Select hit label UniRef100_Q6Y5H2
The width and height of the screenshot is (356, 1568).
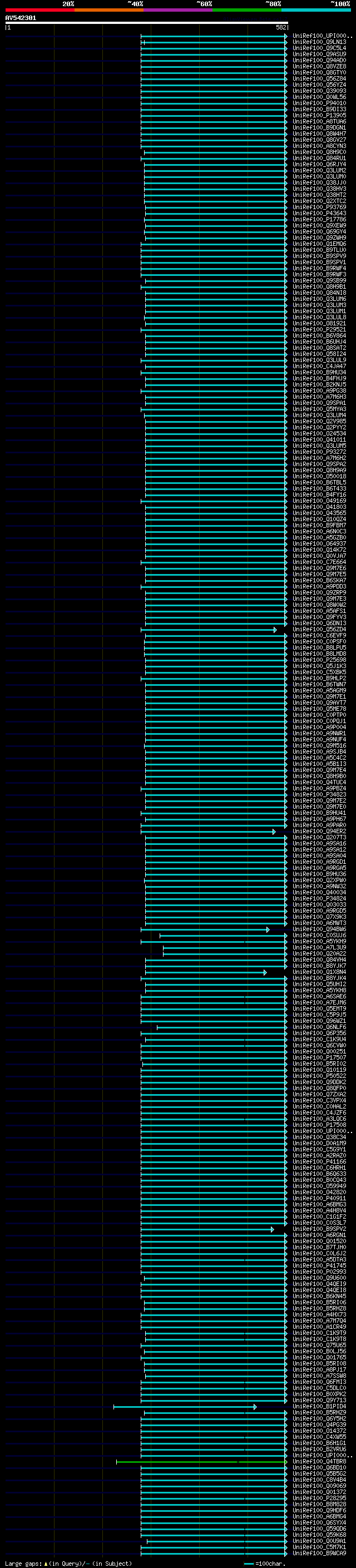[x=319, y=1419]
